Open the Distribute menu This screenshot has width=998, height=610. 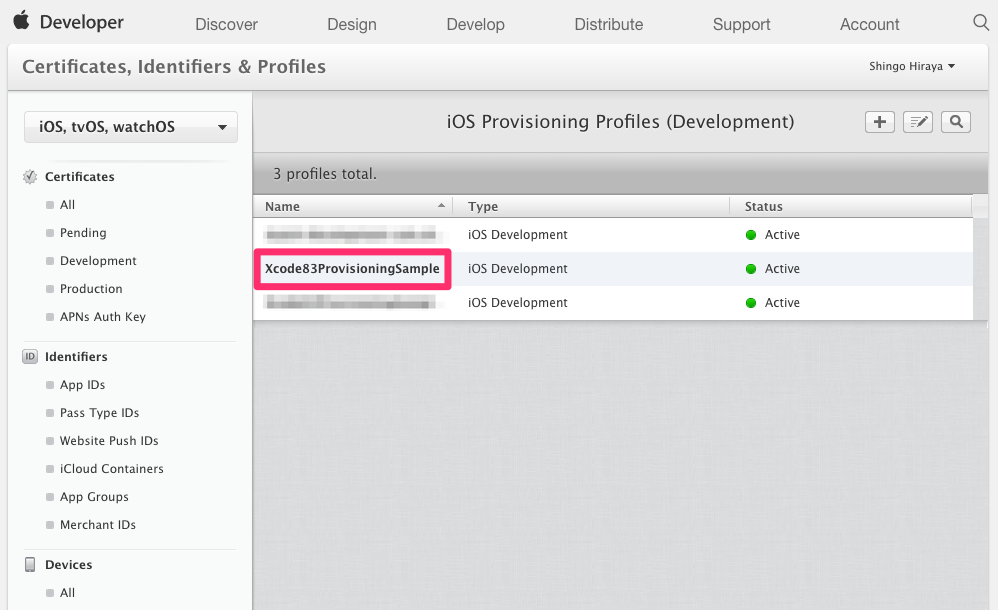[609, 24]
